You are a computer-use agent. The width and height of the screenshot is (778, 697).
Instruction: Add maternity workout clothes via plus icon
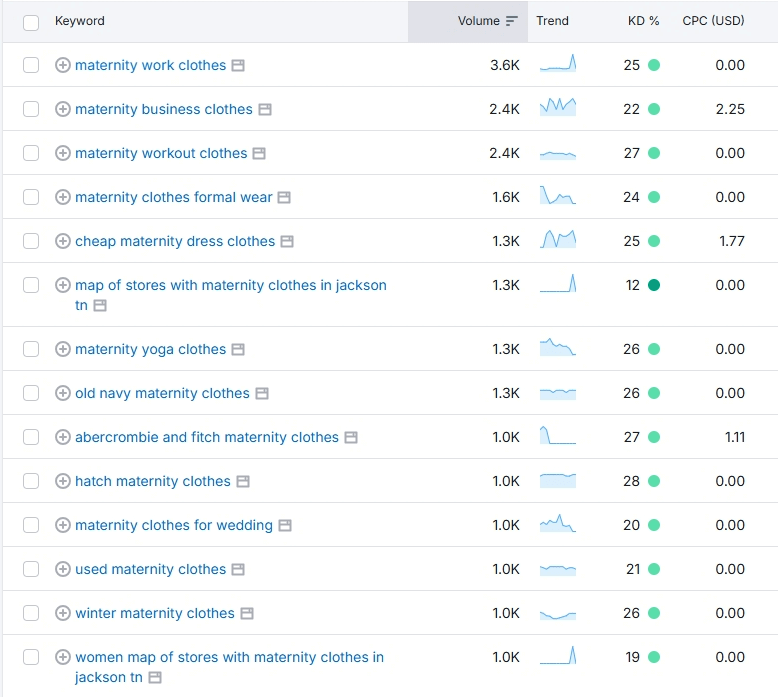[62, 153]
